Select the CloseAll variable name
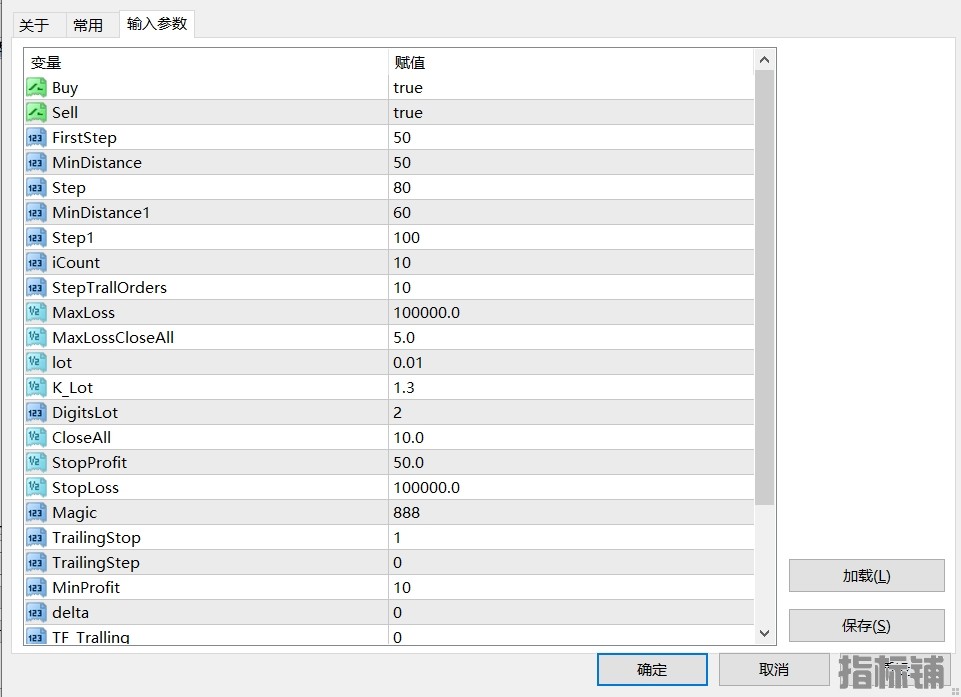The image size is (961, 697). [82, 438]
